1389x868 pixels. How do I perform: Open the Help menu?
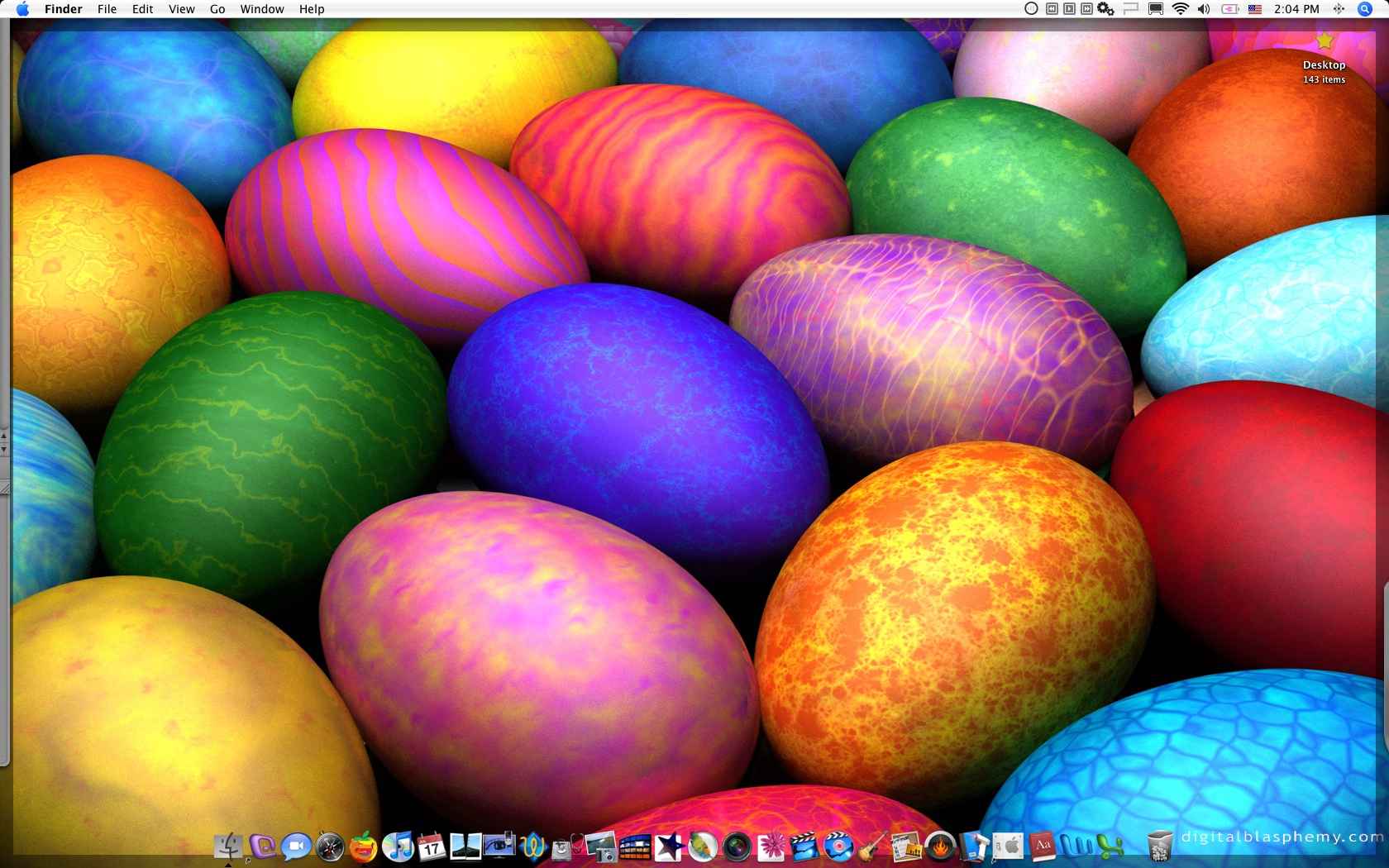point(312,9)
